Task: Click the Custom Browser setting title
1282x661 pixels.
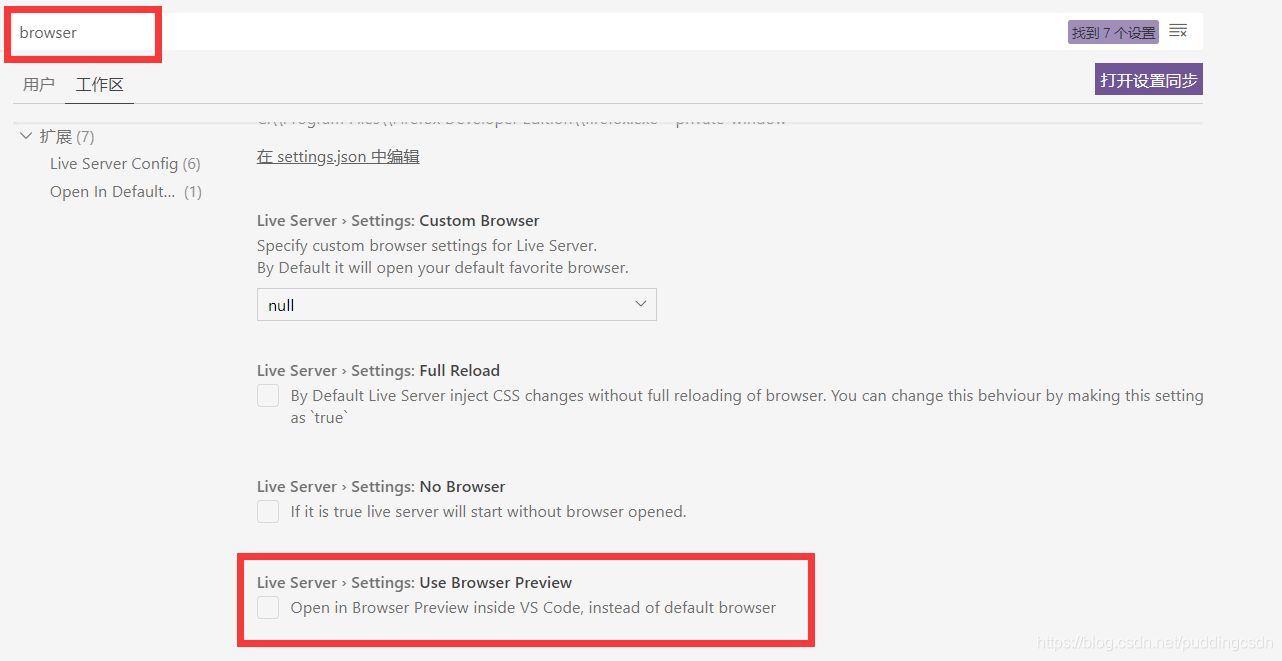Action: tap(398, 221)
